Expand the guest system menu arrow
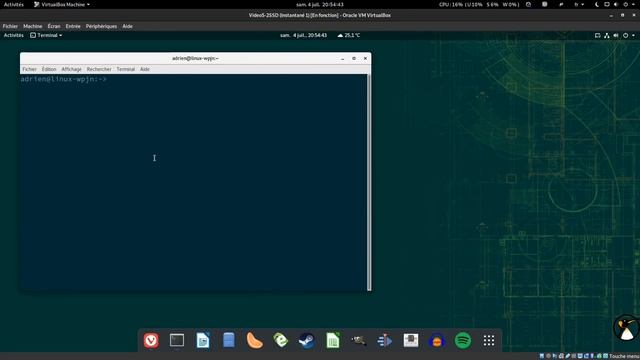This screenshot has height=360, width=640. pos(633,36)
